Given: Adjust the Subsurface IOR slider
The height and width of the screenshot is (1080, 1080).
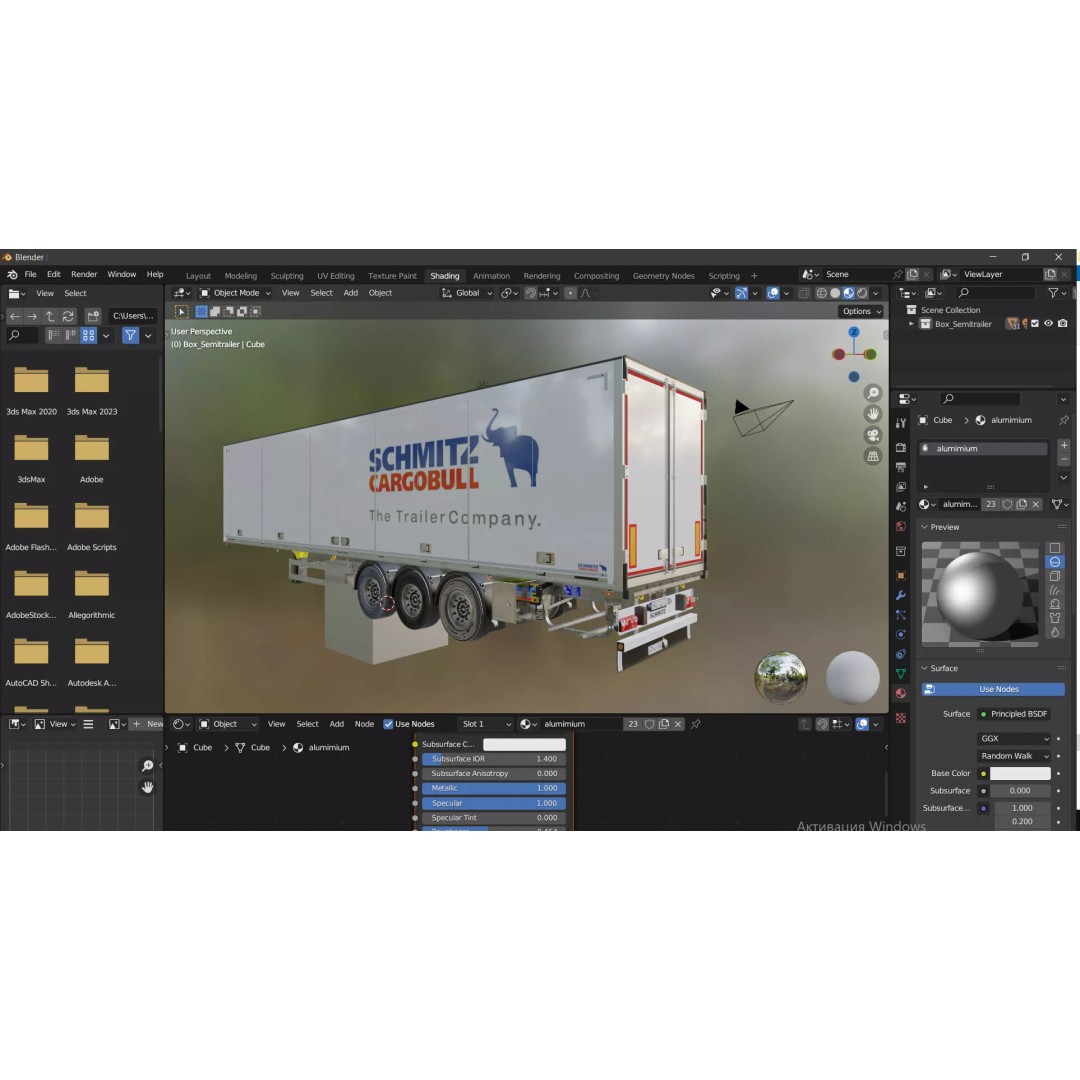Looking at the screenshot, I should pyautogui.click(x=494, y=759).
